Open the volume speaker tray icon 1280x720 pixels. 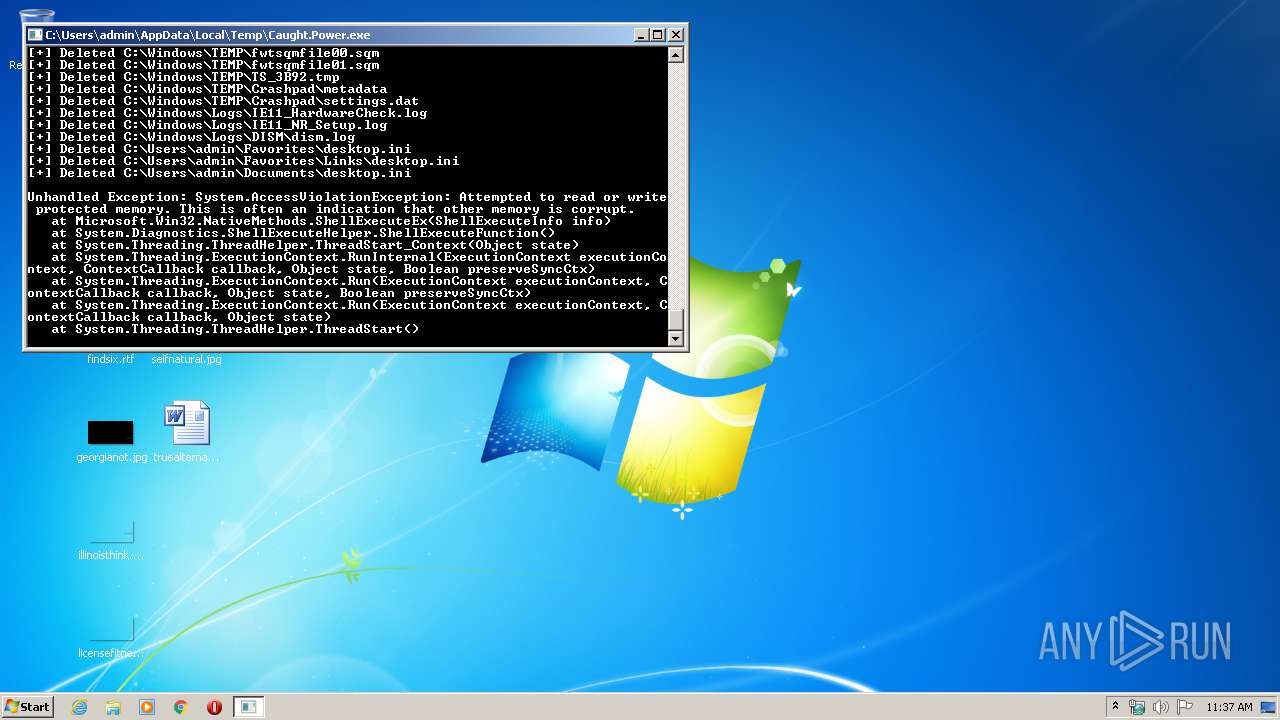coord(1161,707)
